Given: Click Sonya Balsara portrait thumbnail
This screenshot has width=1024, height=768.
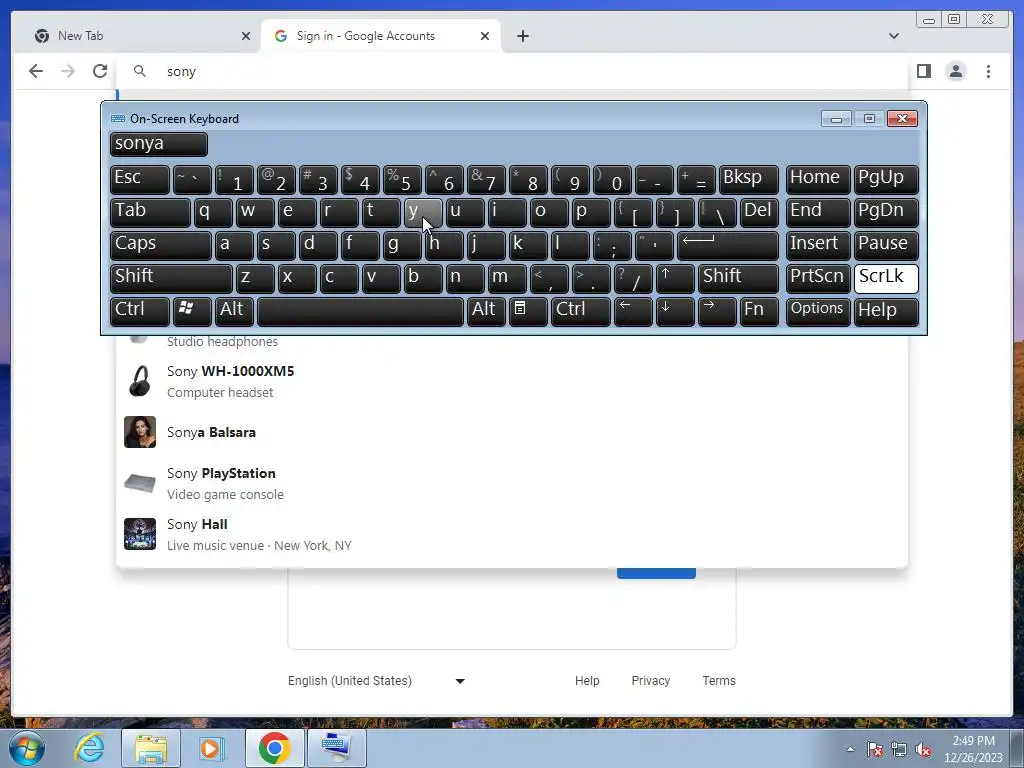Looking at the screenshot, I should (140, 432).
